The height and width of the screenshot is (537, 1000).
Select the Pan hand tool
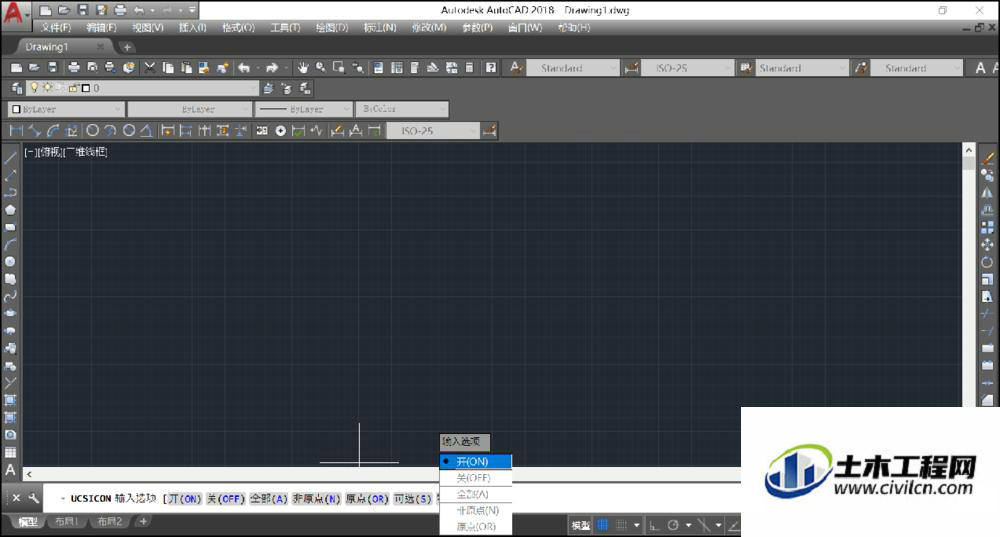click(303, 68)
